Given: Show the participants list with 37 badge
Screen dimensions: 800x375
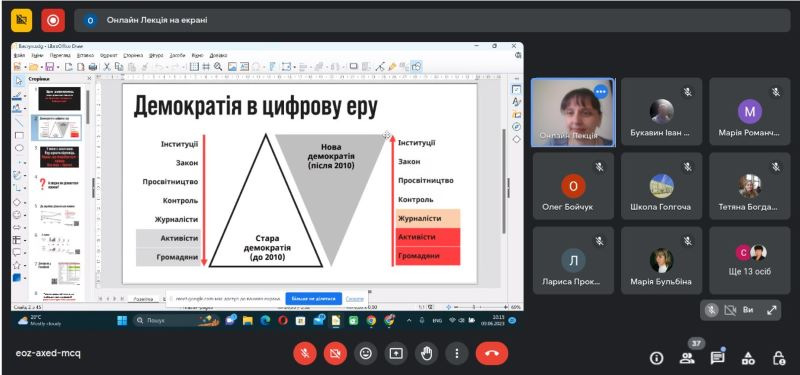Looking at the screenshot, I should (x=687, y=357).
